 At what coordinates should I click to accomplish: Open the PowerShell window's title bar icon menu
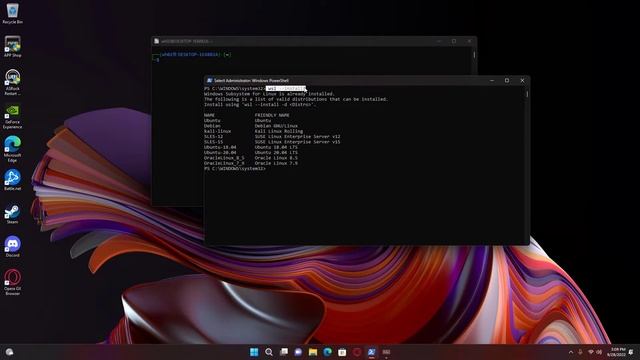(209, 80)
